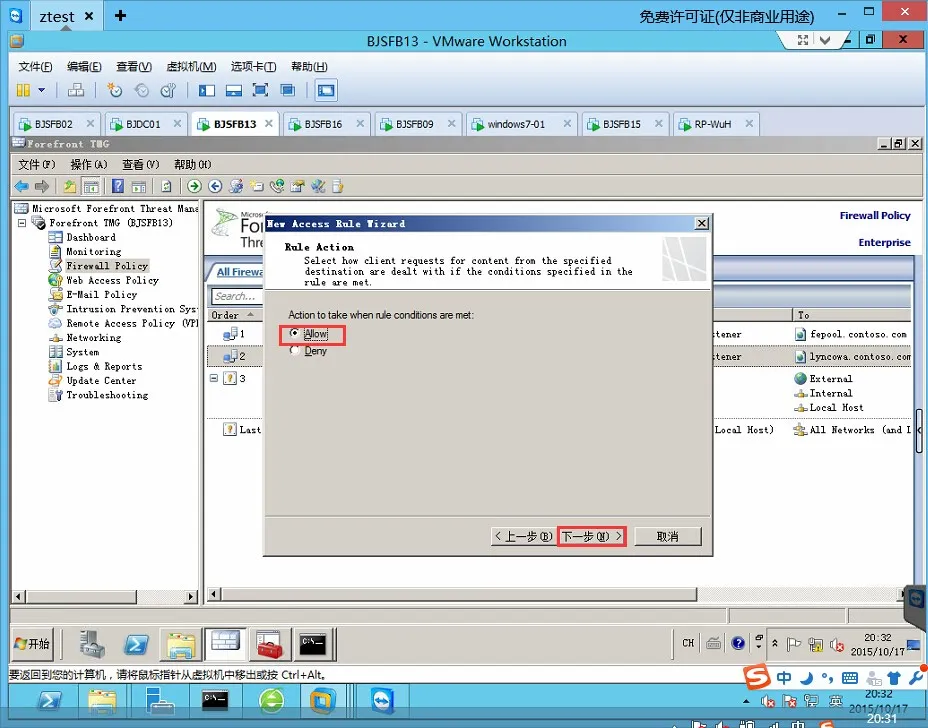The height and width of the screenshot is (728, 928).
Task: Select the Allow radio button
Action: click(294, 333)
